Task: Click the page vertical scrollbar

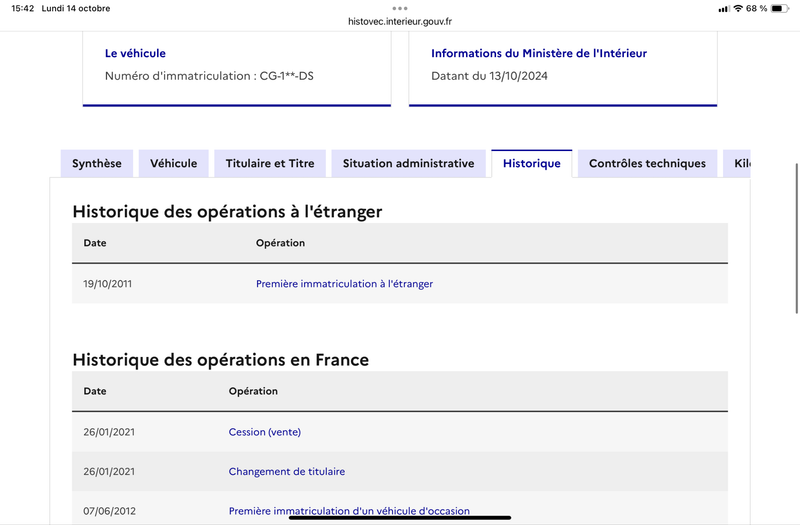Action: [x=796, y=238]
